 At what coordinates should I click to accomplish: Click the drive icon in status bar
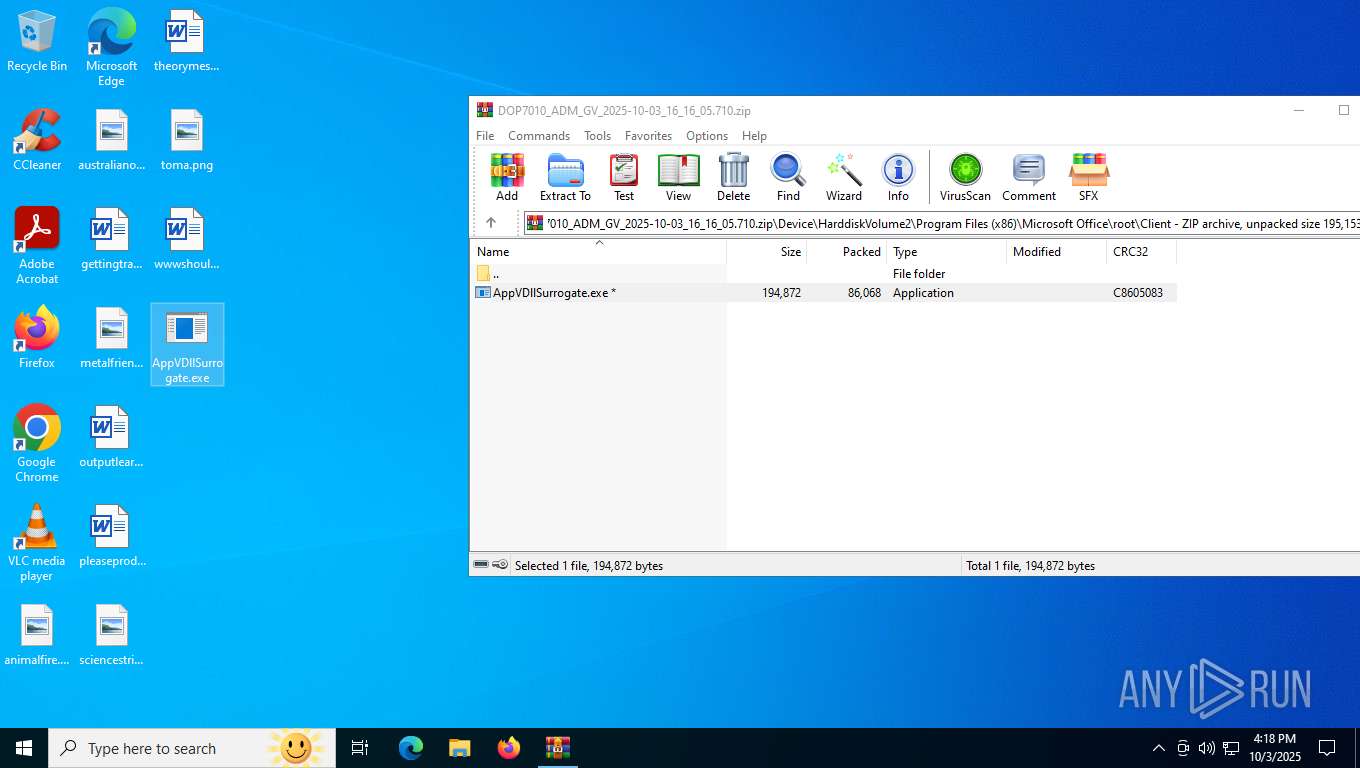click(481, 565)
